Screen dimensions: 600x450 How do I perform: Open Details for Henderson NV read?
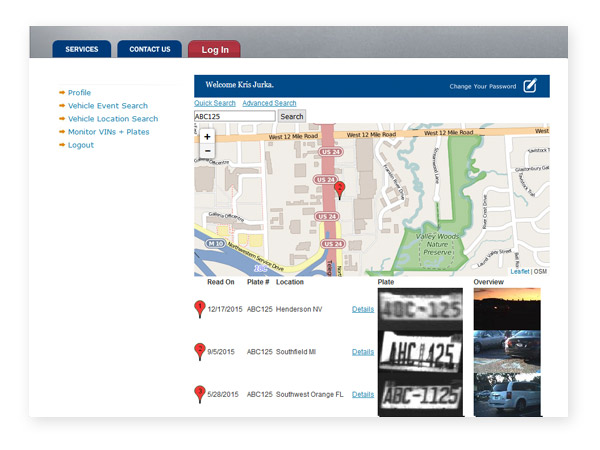pyautogui.click(x=363, y=309)
